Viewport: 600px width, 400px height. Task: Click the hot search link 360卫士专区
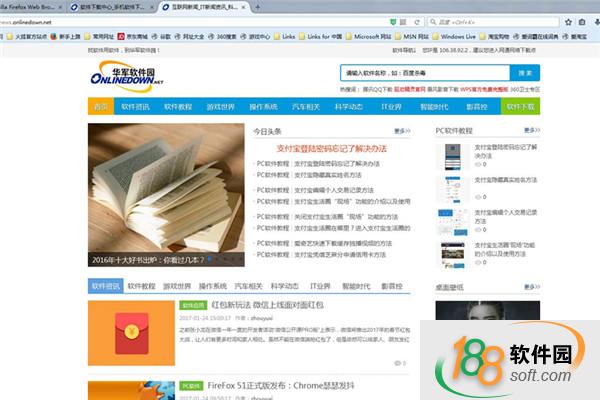click(x=525, y=89)
